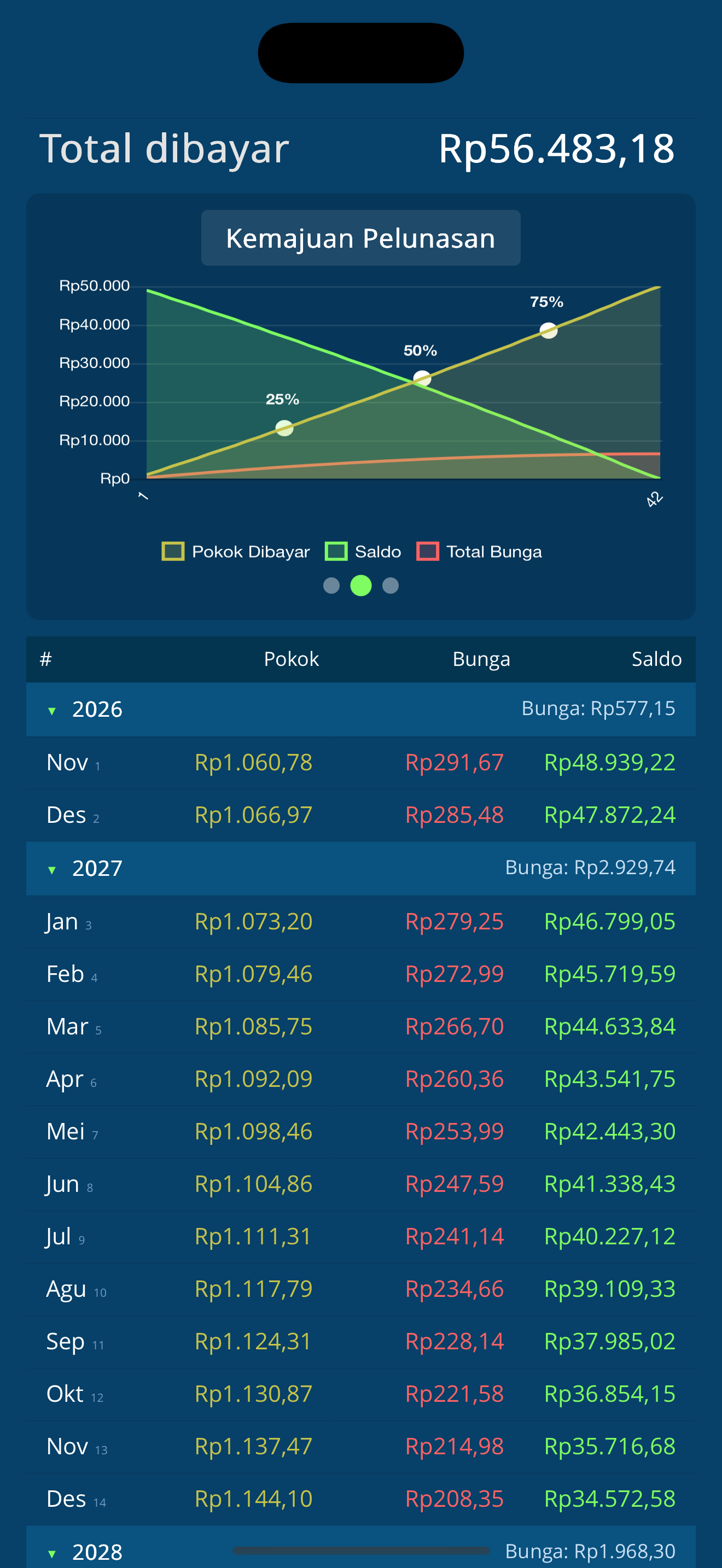Select the Des 2 payment row
The width and height of the screenshot is (722, 1568).
click(x=361, y=815)
